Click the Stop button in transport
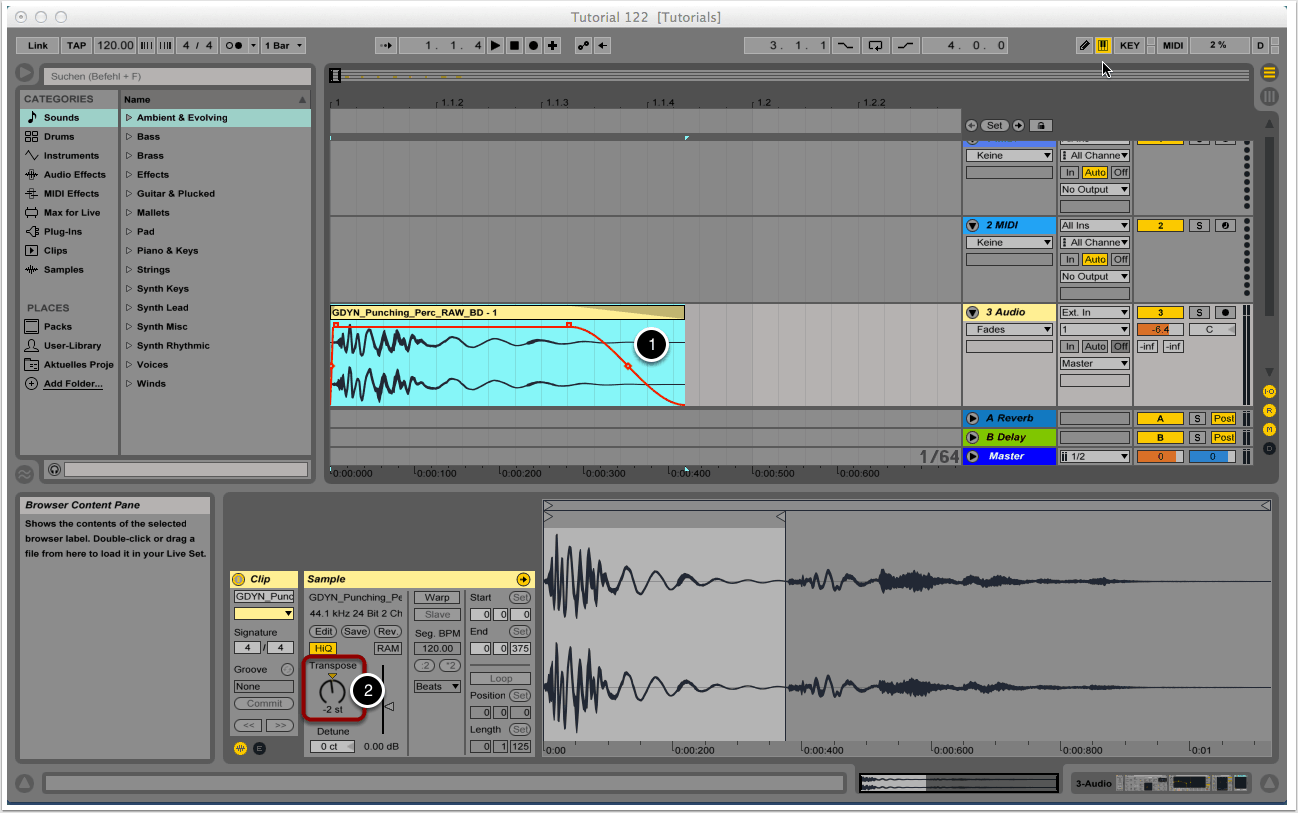This screenshot has height=813, width=1298. pyautogui.click(x=514, y=46)
